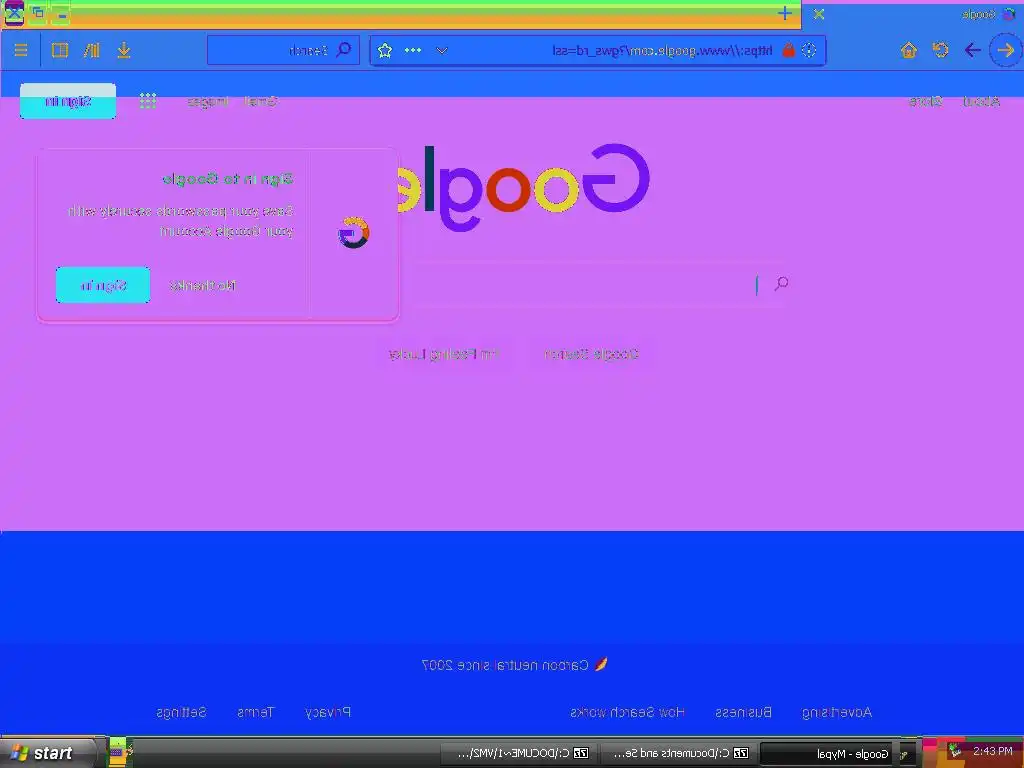1024x768 pixels.
Task: Close the Google tab
Action: tap(819, 14)
